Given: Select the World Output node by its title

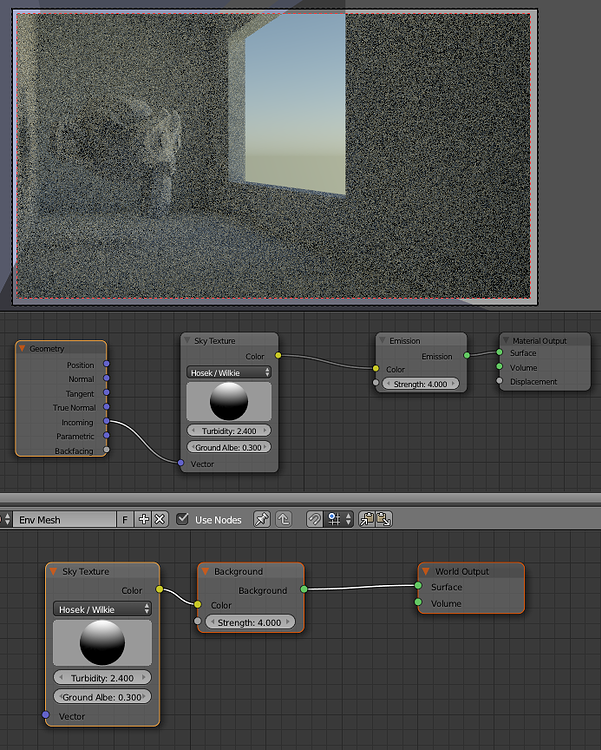Looking at the screenshot, I should [462, 571].
